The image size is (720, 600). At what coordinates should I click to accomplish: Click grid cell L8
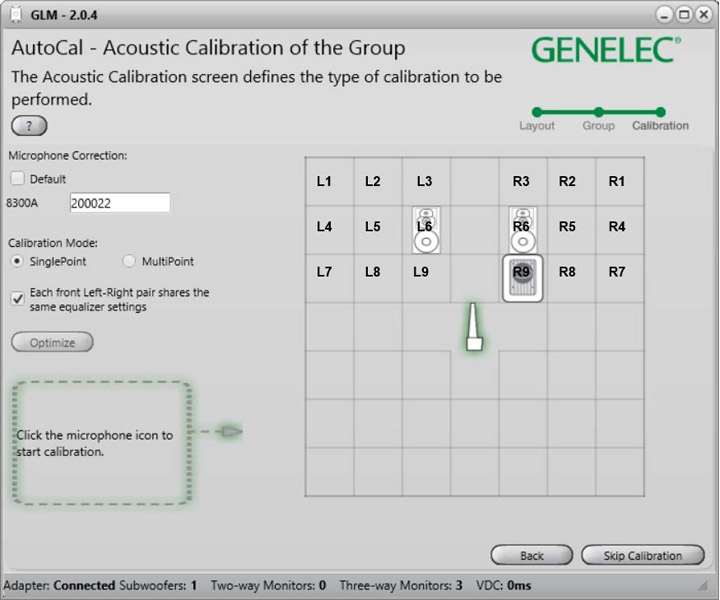(378, 278)
